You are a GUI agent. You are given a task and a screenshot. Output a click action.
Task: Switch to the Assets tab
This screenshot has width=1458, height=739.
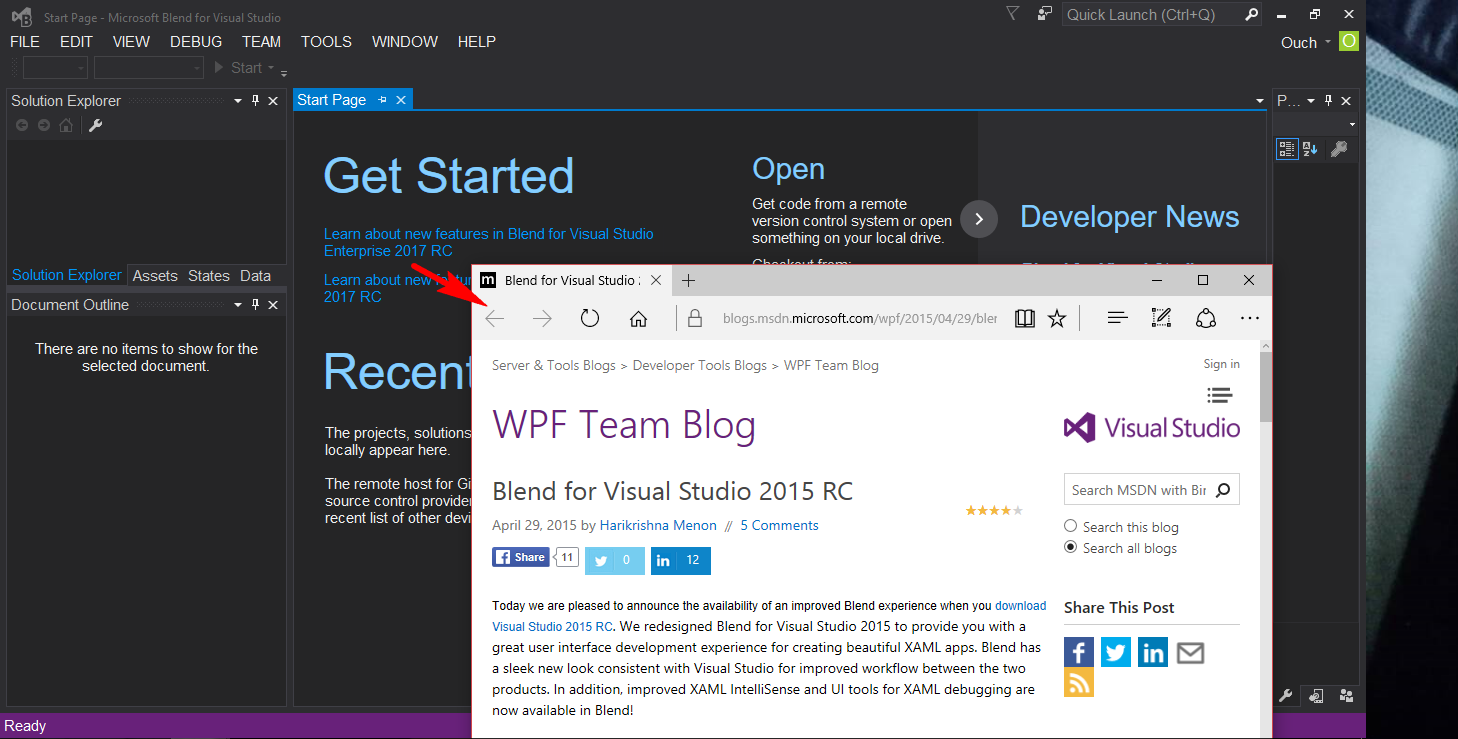(x=155, y=276)
